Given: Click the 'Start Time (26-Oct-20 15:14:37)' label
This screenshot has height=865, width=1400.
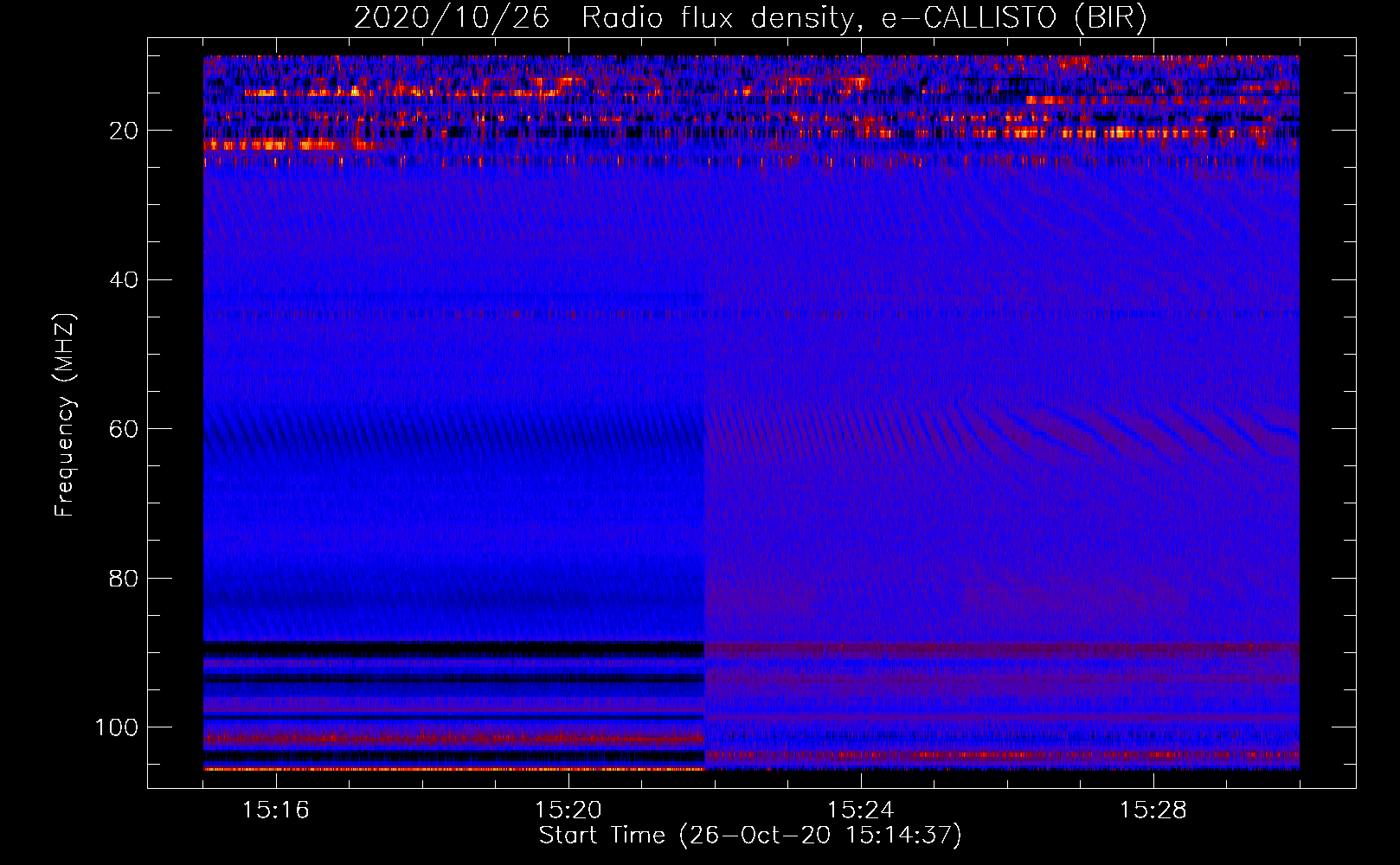Looking at the screenshot, I should (x=750, y=836).
